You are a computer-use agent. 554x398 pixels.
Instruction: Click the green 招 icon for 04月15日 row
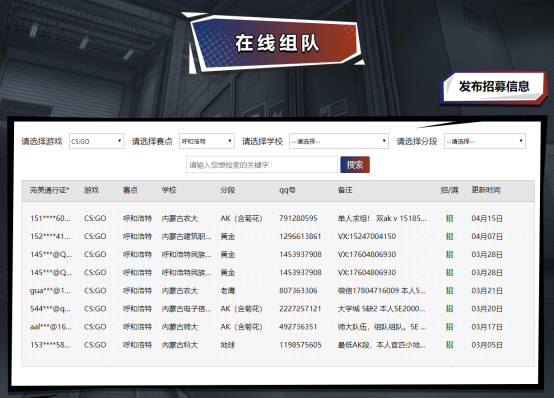449,218
